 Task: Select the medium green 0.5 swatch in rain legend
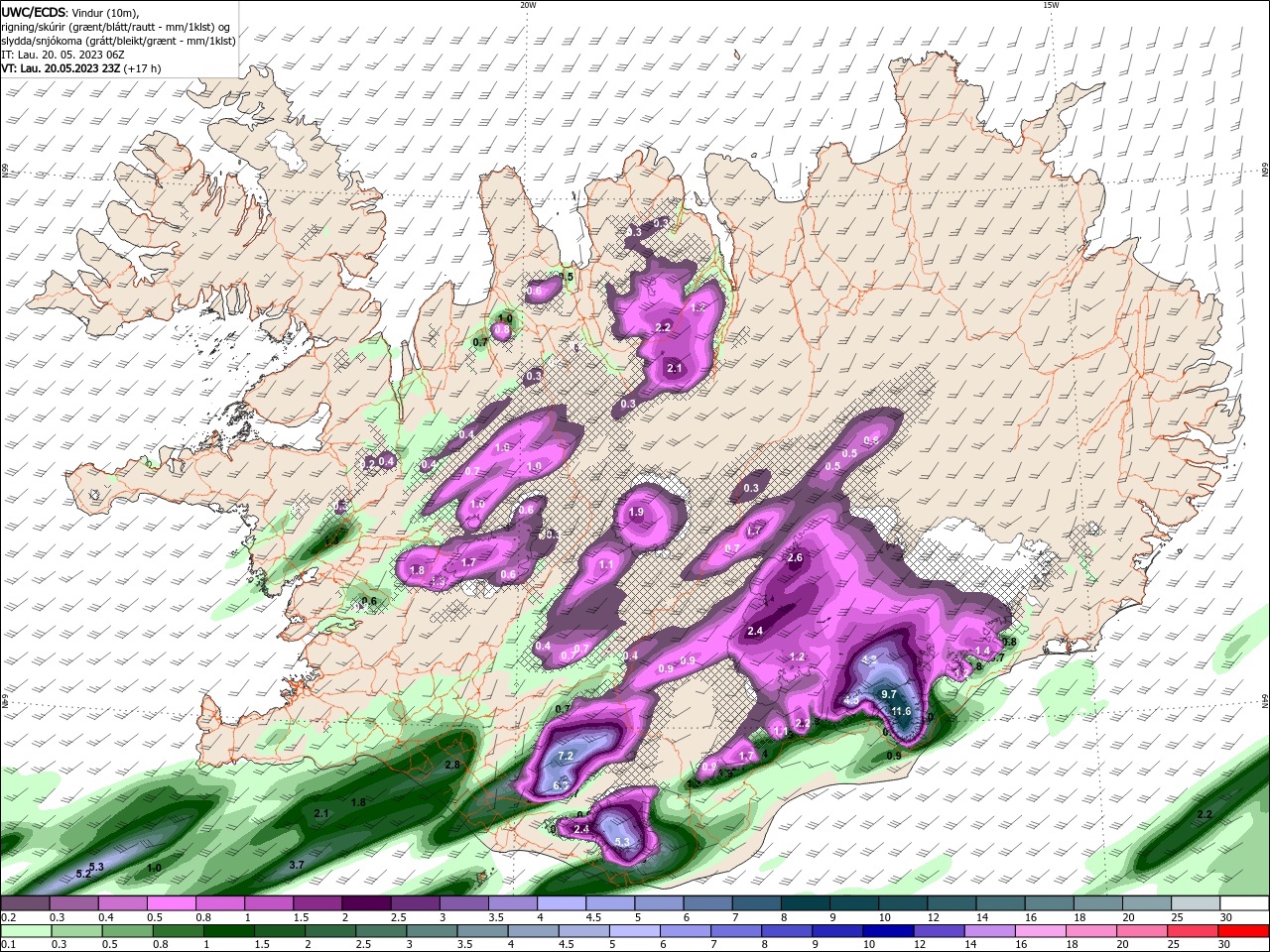pos(128,930)
